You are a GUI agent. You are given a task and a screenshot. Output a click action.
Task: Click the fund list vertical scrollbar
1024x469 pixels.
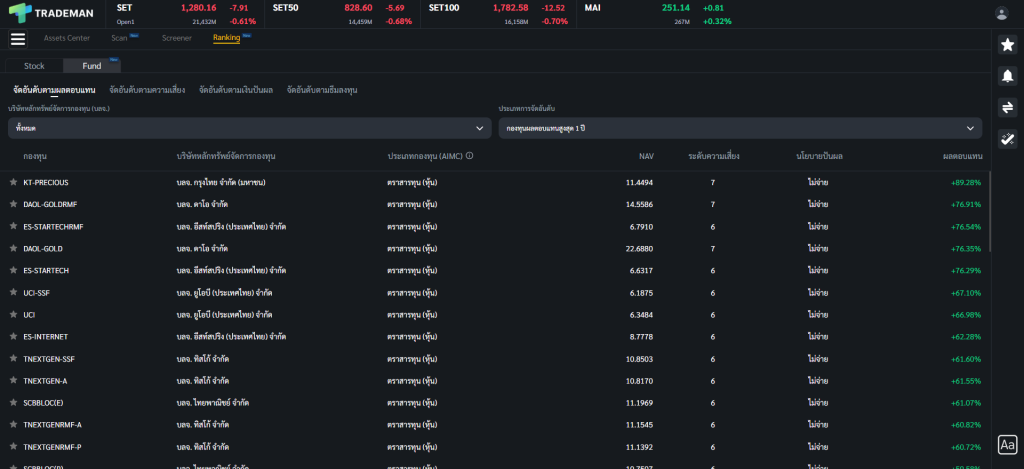[x=990, y=200]
